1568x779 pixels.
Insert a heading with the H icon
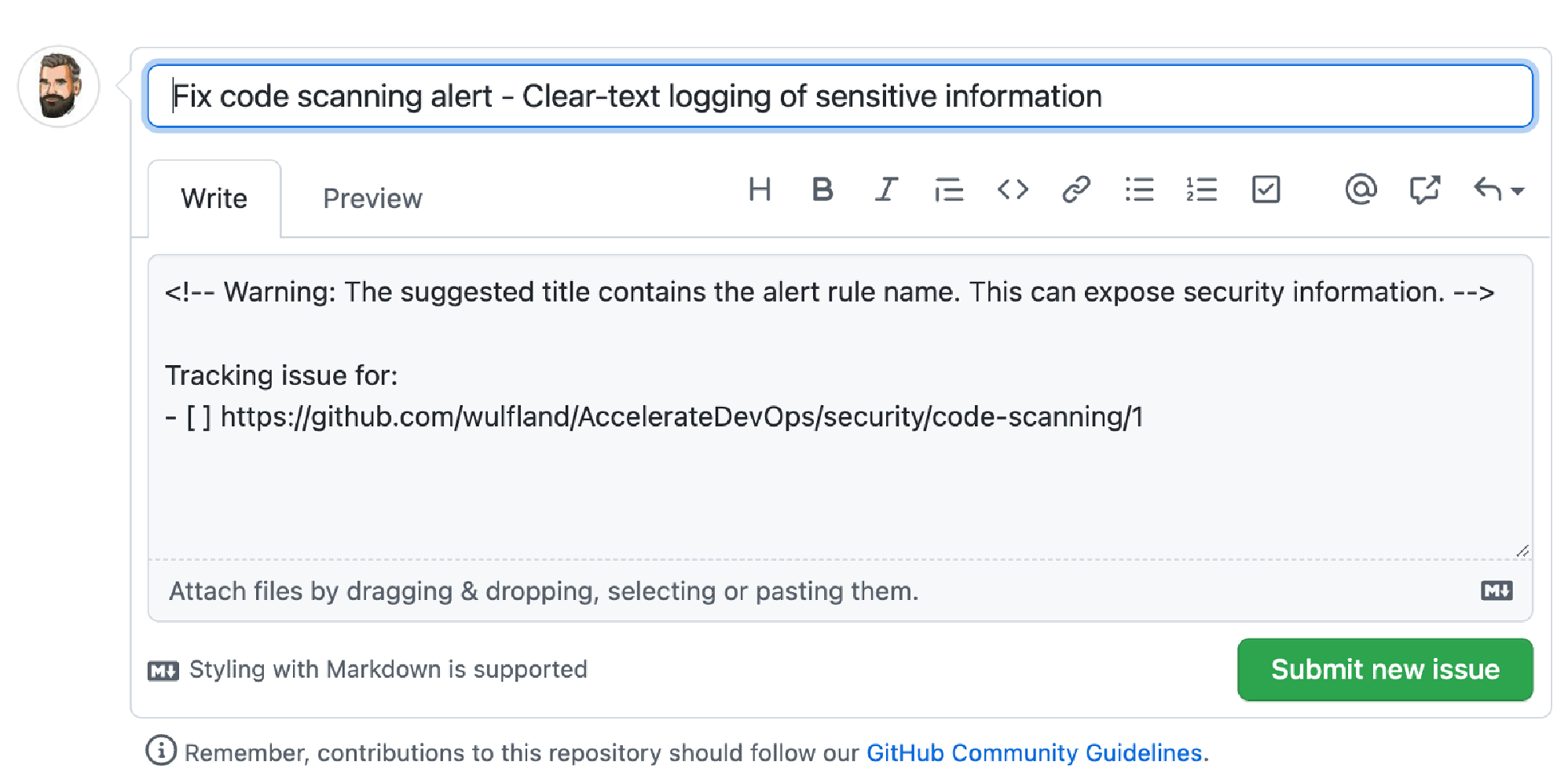pos(760,189)
